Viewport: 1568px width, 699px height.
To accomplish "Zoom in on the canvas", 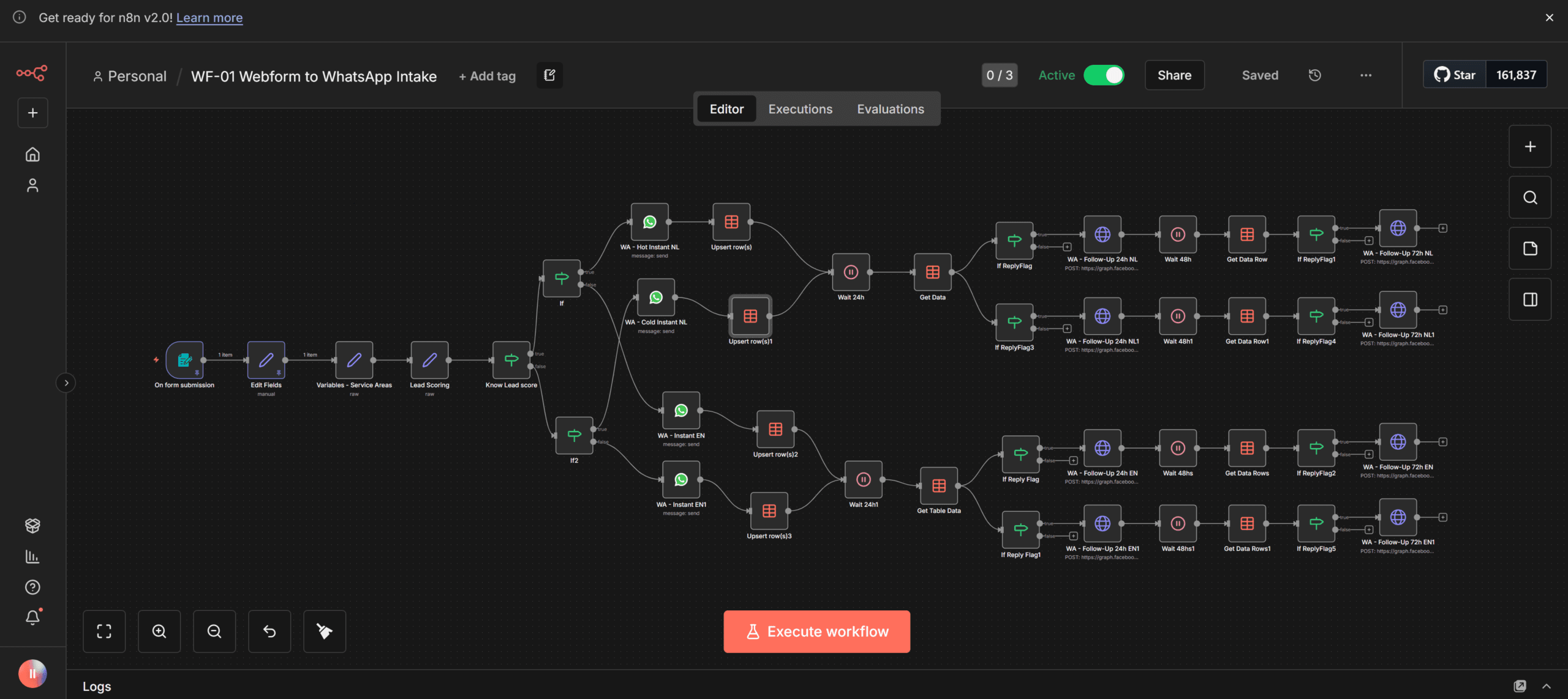I will coord(159,631).
